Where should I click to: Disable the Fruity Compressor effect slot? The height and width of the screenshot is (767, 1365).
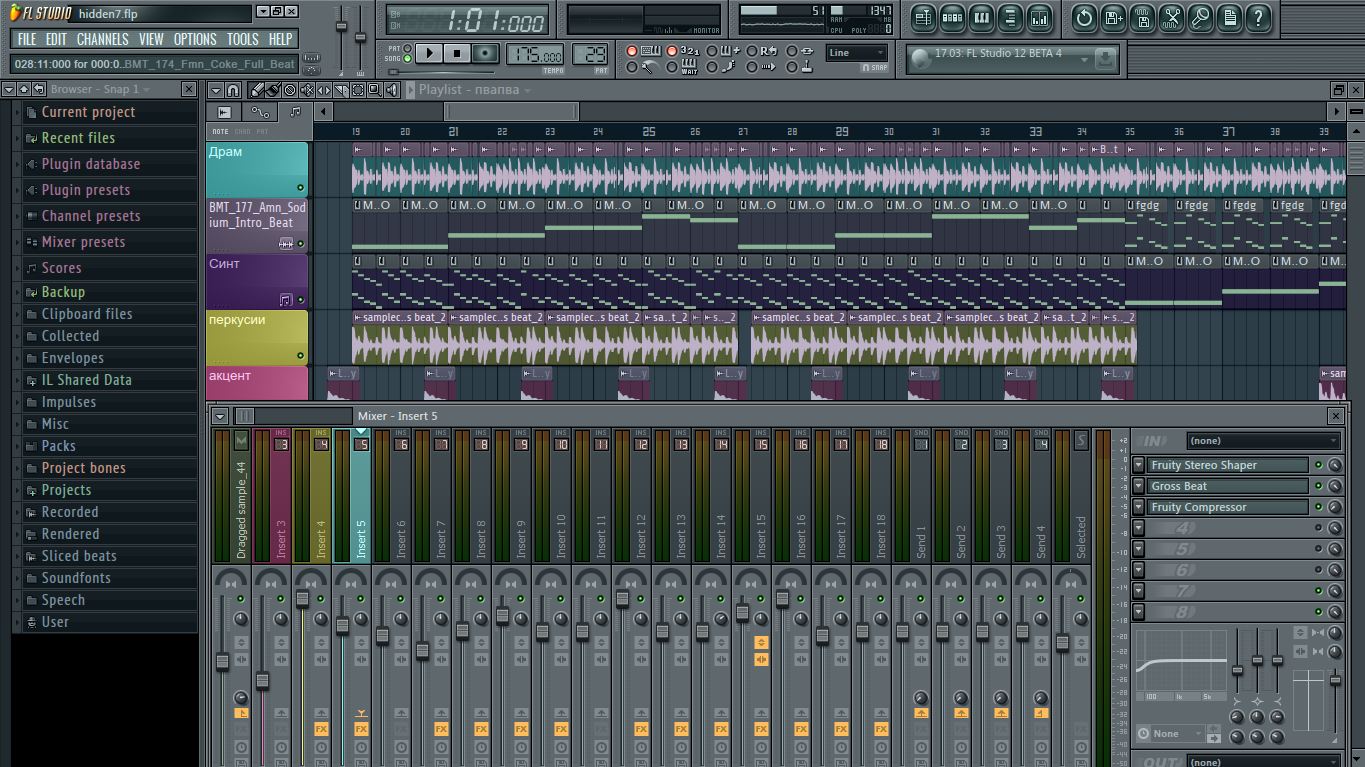1318,507
